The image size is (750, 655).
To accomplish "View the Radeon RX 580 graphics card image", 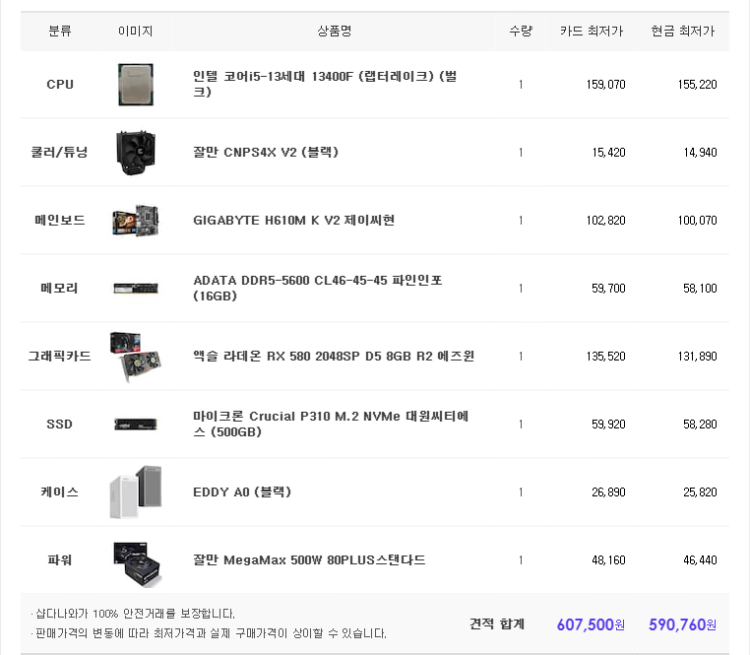I will tap(136, 356).
